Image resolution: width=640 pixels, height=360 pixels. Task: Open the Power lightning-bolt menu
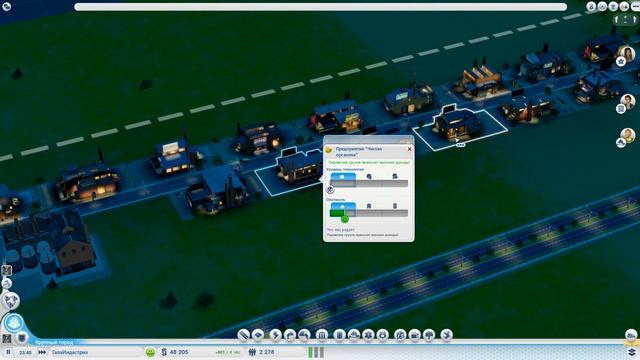(276, 335)
